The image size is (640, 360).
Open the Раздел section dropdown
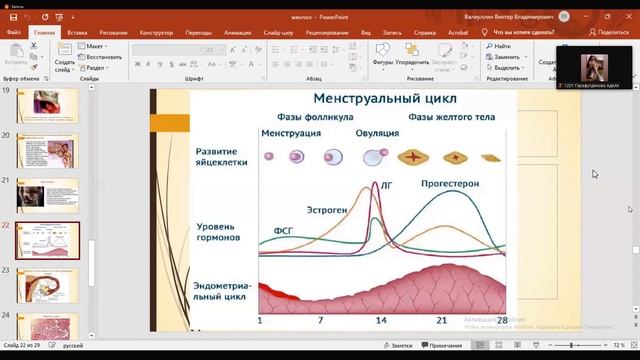[x=93, y=68]
